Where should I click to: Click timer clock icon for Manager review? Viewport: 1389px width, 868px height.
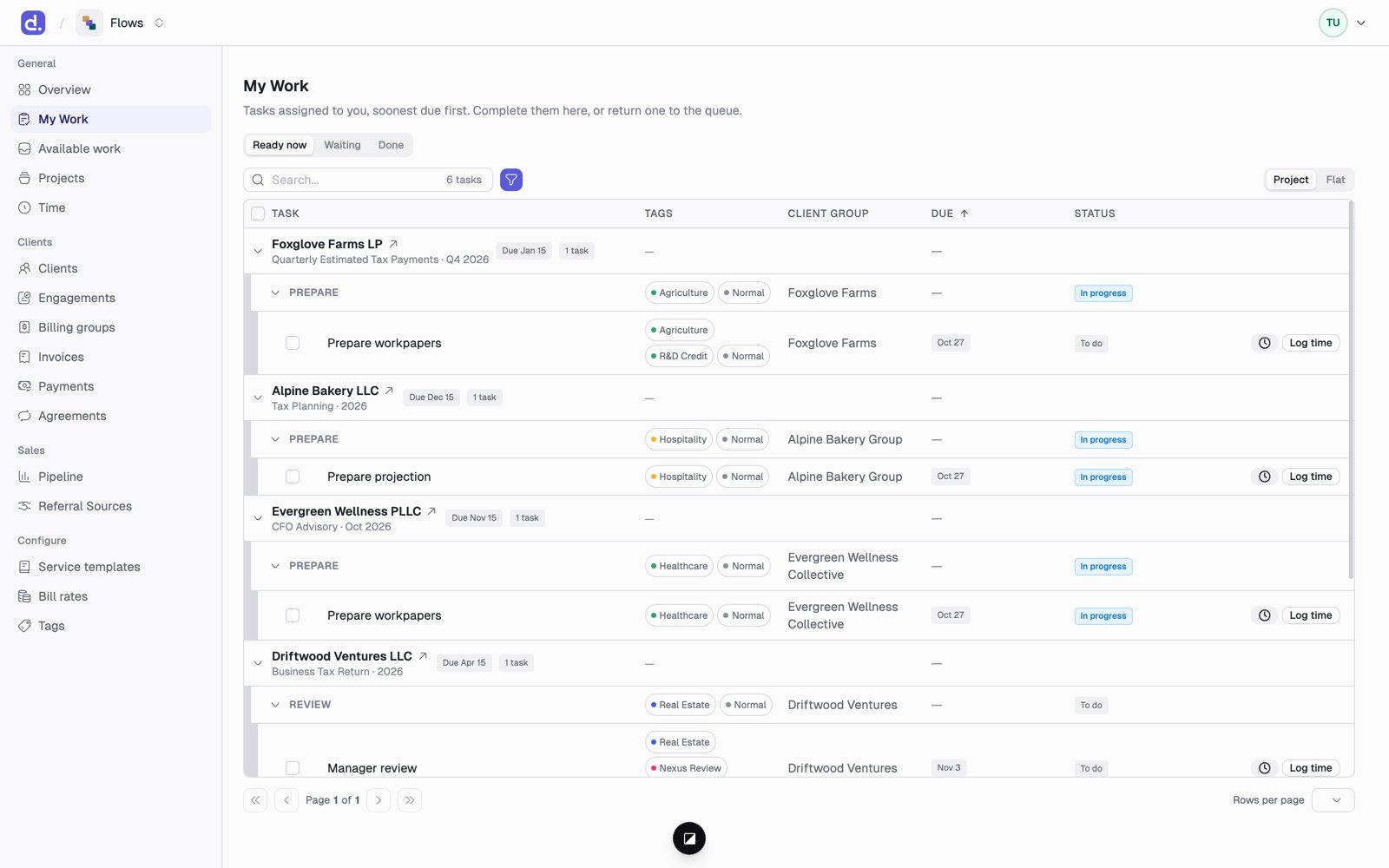(x=1264, y=768)
